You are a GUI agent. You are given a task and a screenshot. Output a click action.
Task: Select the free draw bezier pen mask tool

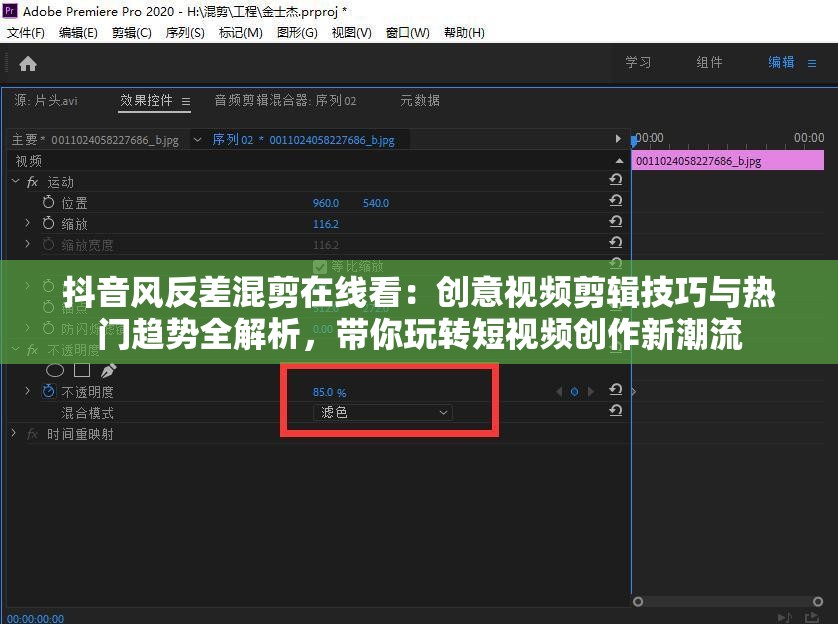(x=108, y=369)
